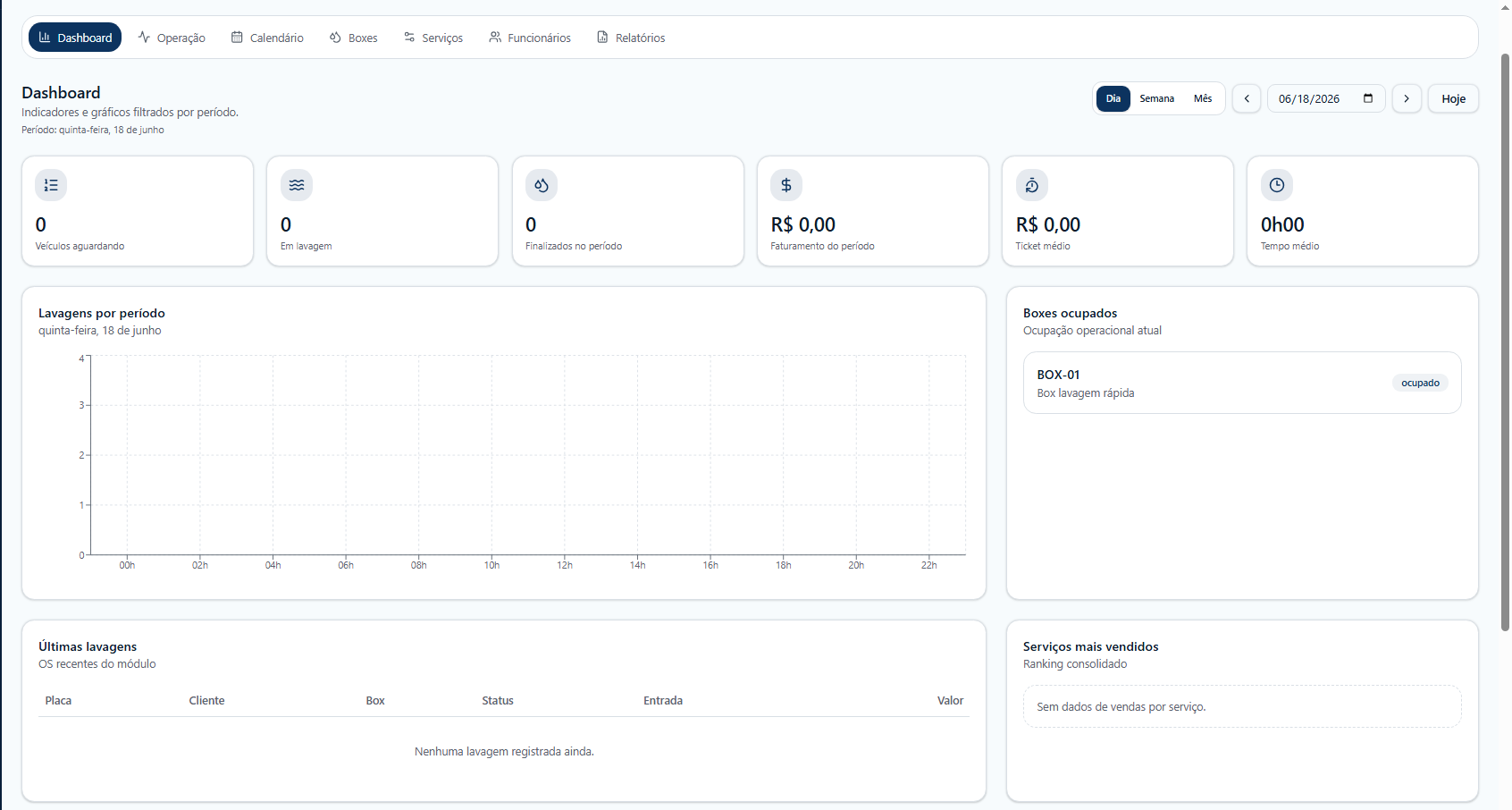Click the date input showing 06/18/2026
Image resolution: width=1512 pixels, height=810 pixels.
[x=1326, y=98]
